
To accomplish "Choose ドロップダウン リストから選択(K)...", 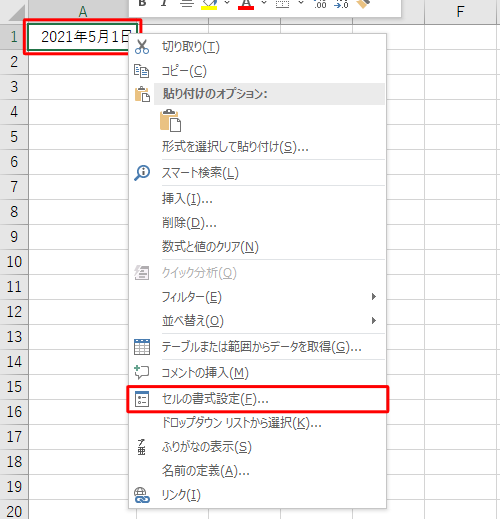I will [x=257, y=423].
